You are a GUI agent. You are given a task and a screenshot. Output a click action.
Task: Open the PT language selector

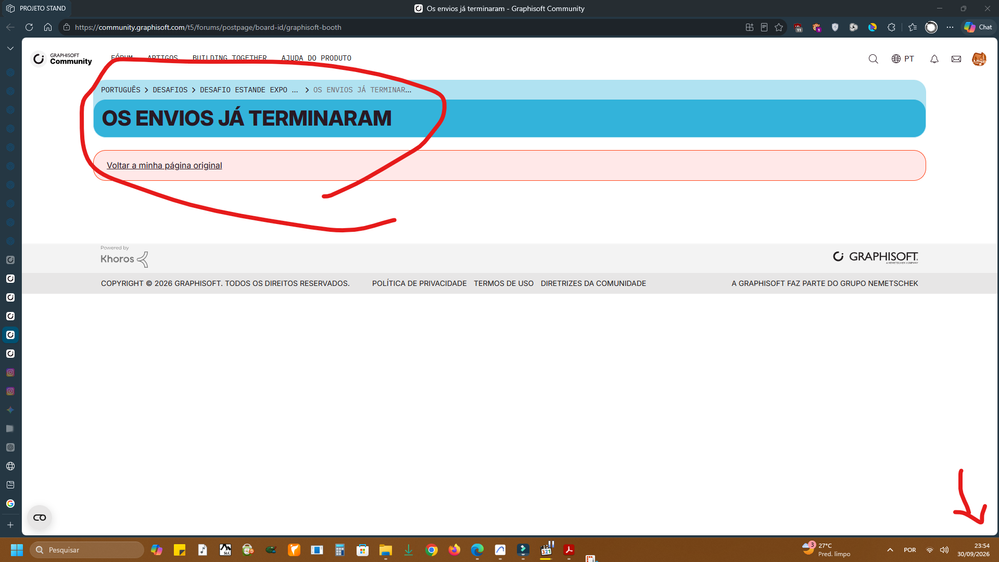[x=902, y=59]
